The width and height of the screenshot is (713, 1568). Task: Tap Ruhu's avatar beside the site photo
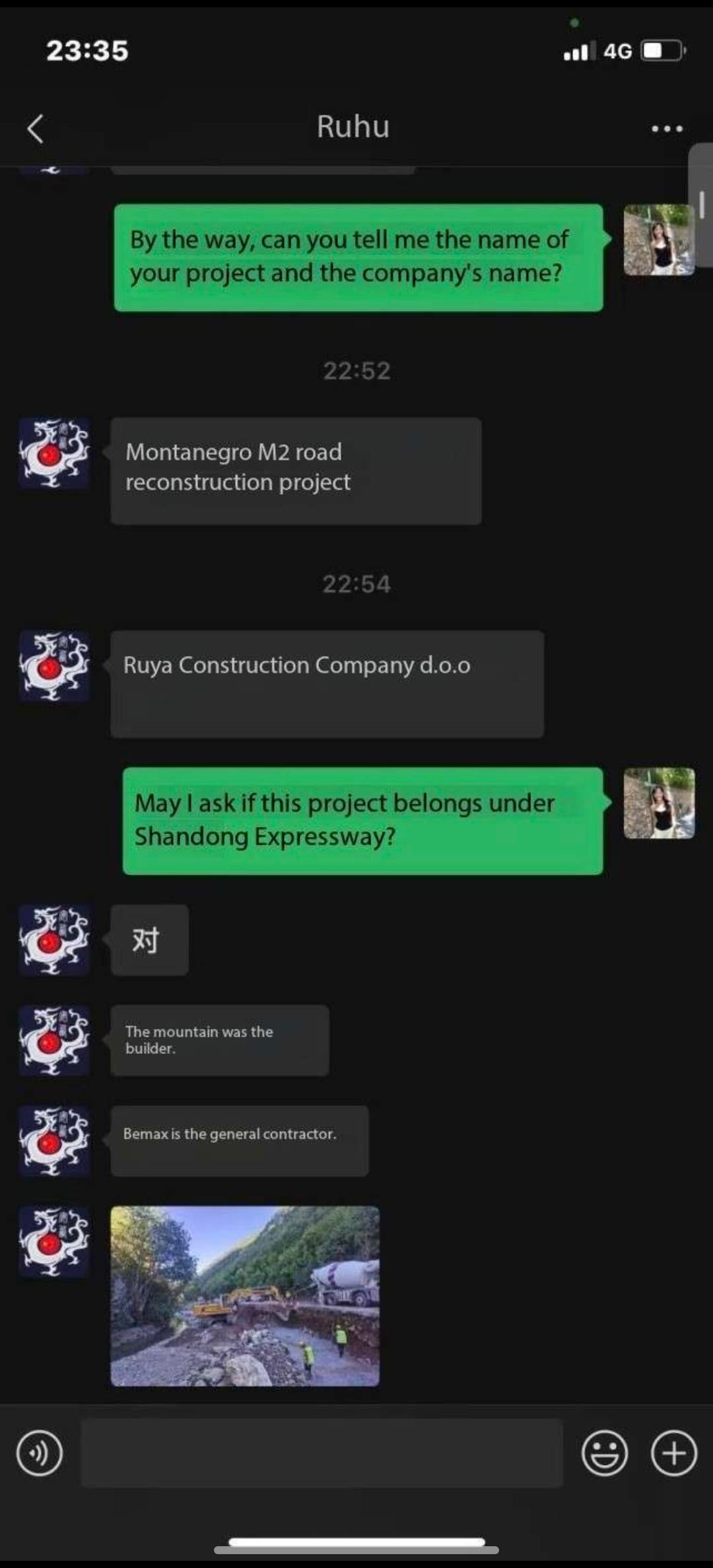pos(54,1242)
